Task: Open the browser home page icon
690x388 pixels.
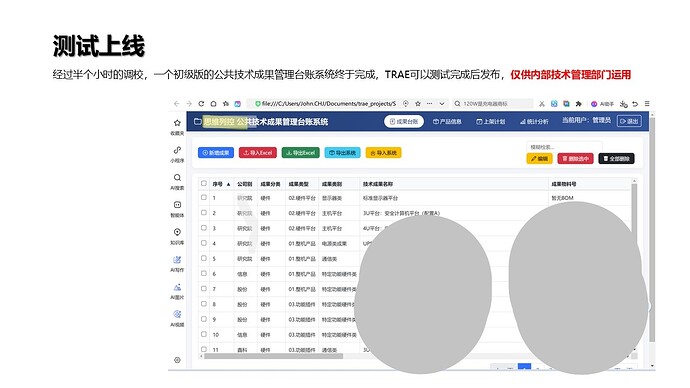Action: (x=213, y=104)
